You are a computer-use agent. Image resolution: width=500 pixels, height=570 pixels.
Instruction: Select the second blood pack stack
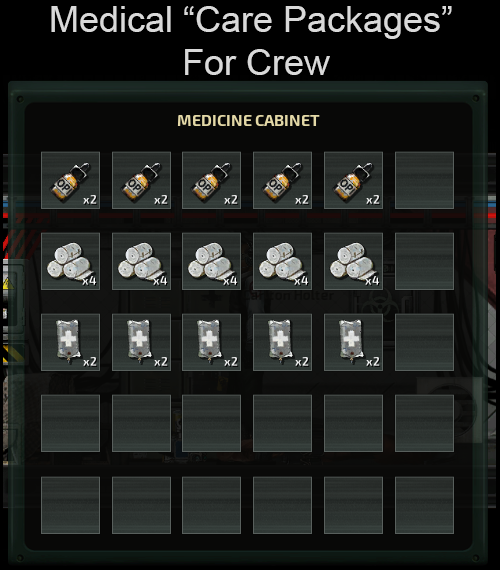coord(141,342)
